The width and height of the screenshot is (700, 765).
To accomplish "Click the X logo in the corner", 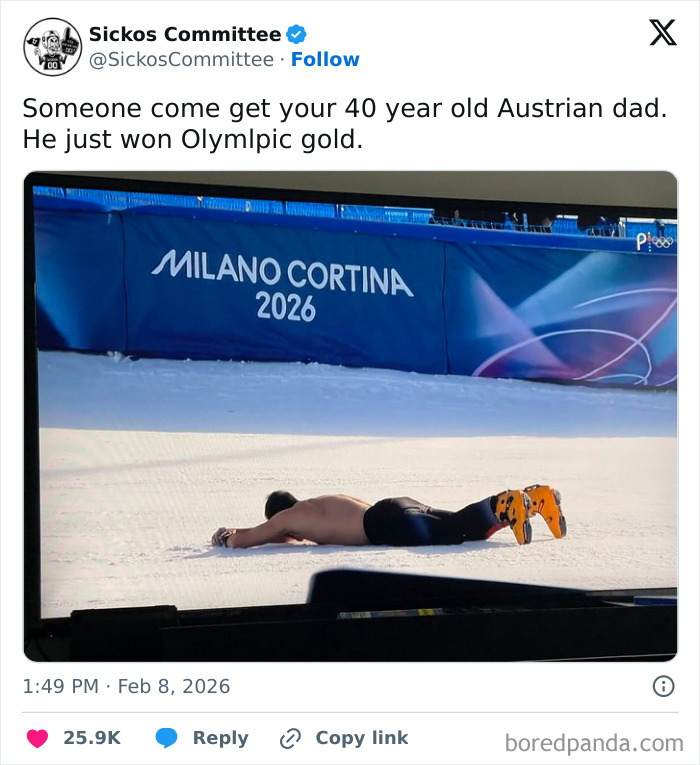I will point(662,33).
